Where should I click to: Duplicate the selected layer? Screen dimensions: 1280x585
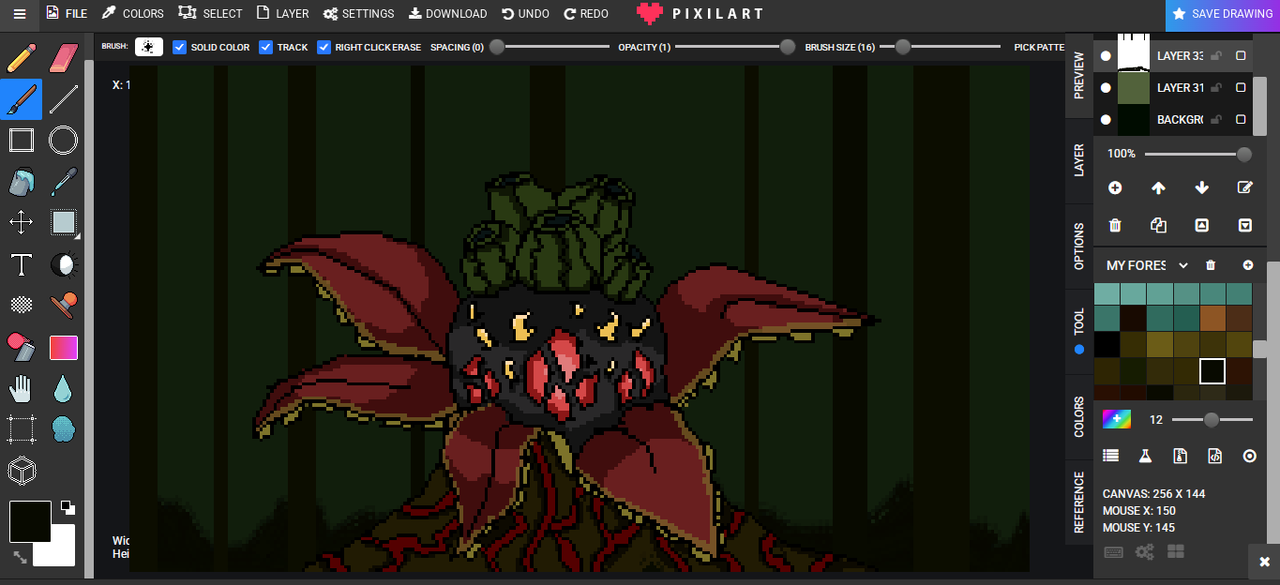(1158, 226)
